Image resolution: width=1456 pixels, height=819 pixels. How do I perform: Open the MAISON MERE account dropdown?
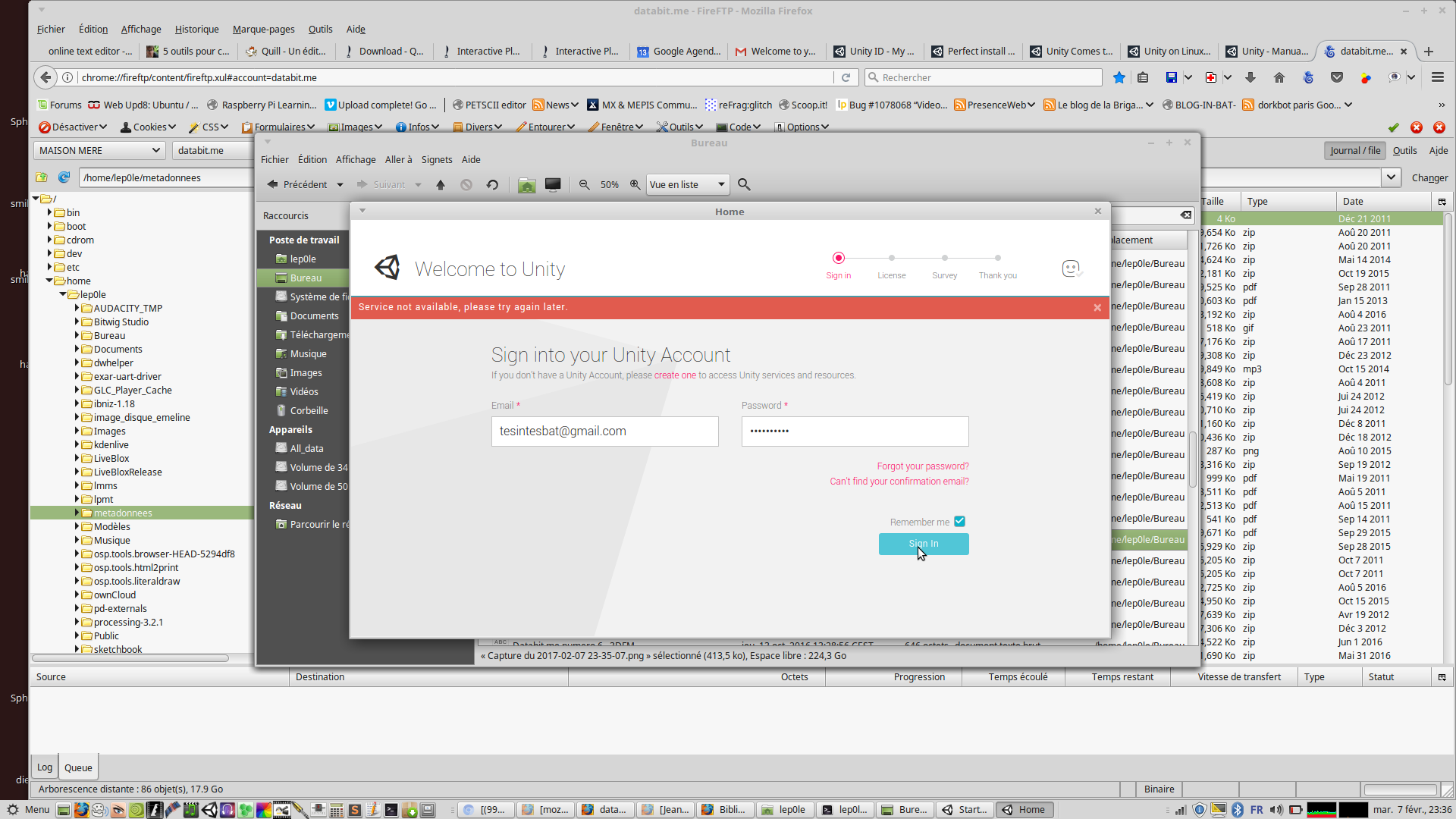(99, 150)
